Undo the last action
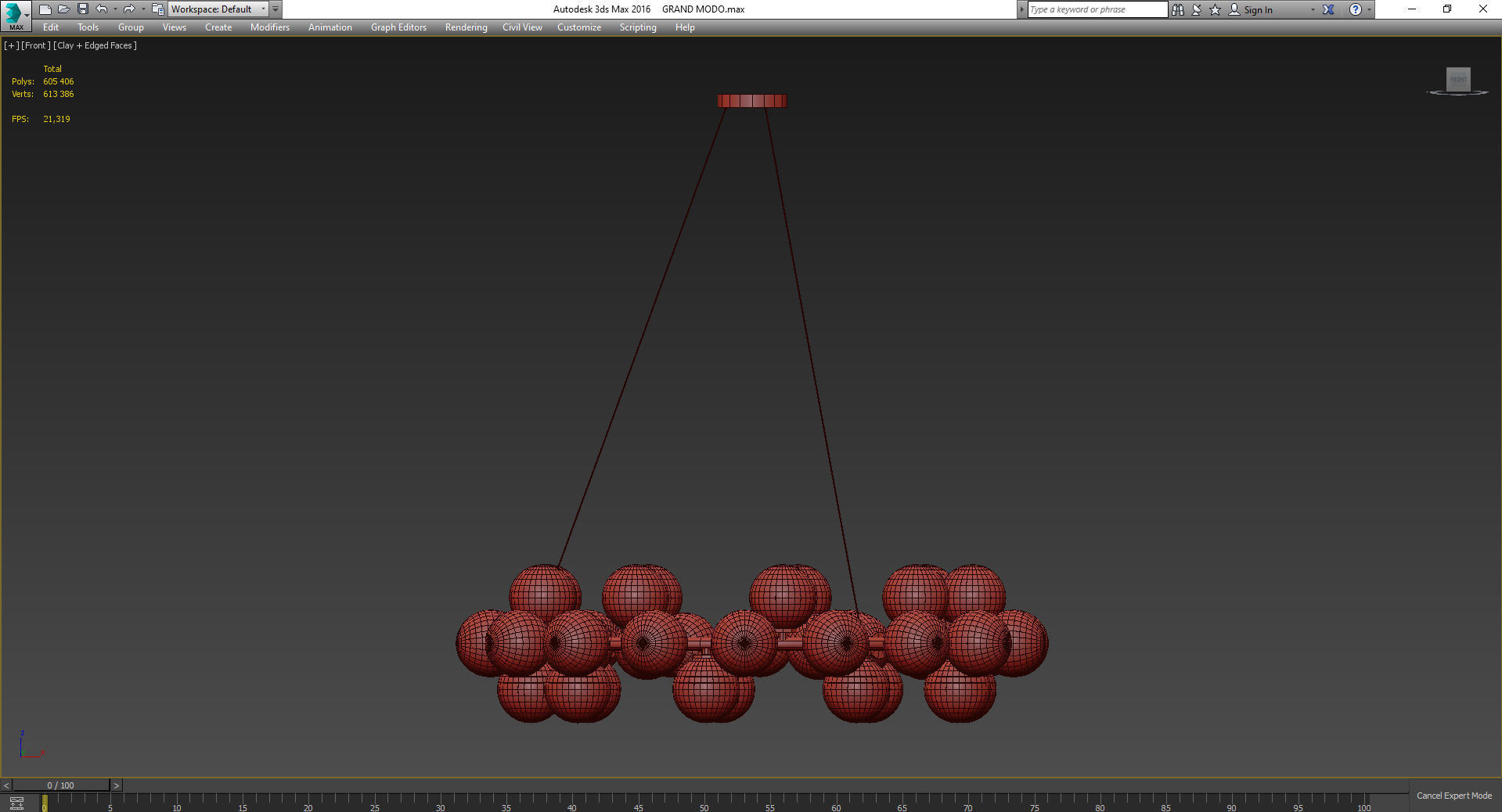 tap(102, 9)
